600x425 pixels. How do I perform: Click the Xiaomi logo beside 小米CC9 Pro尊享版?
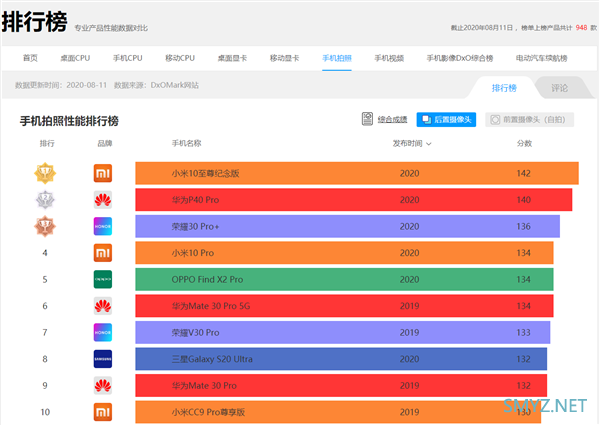(103, 412)
